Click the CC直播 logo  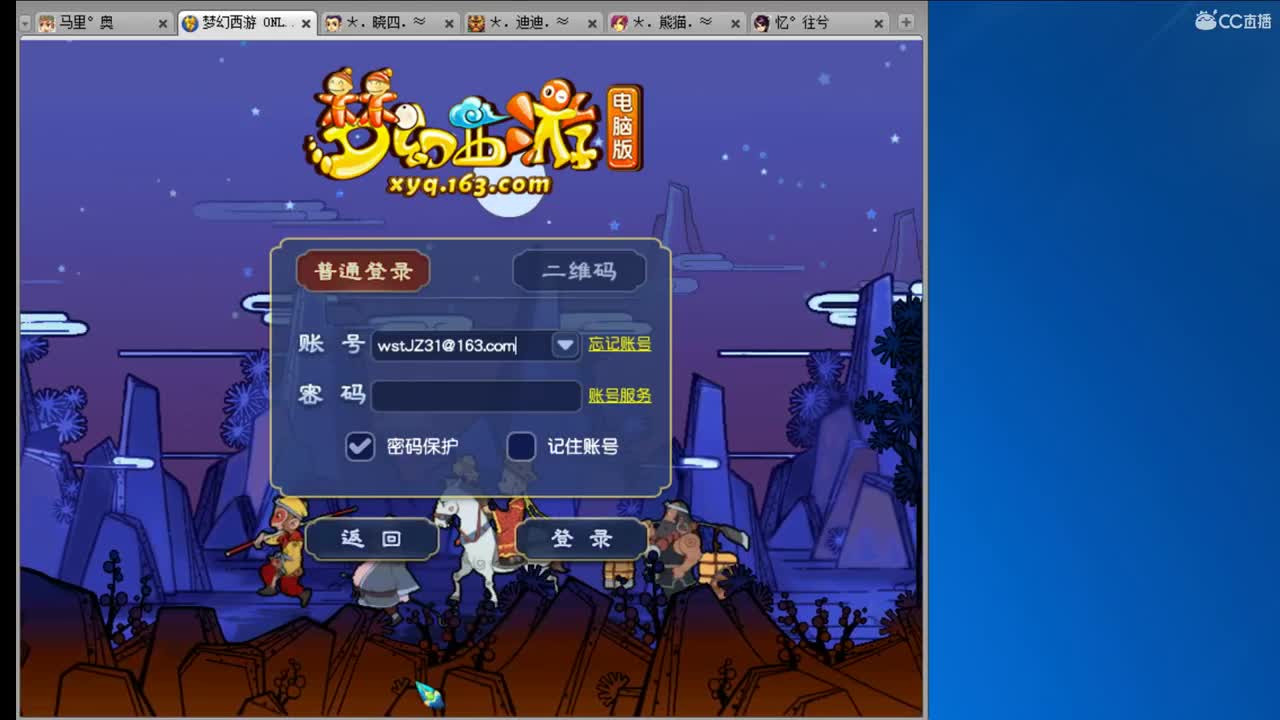pos(1233,20)
